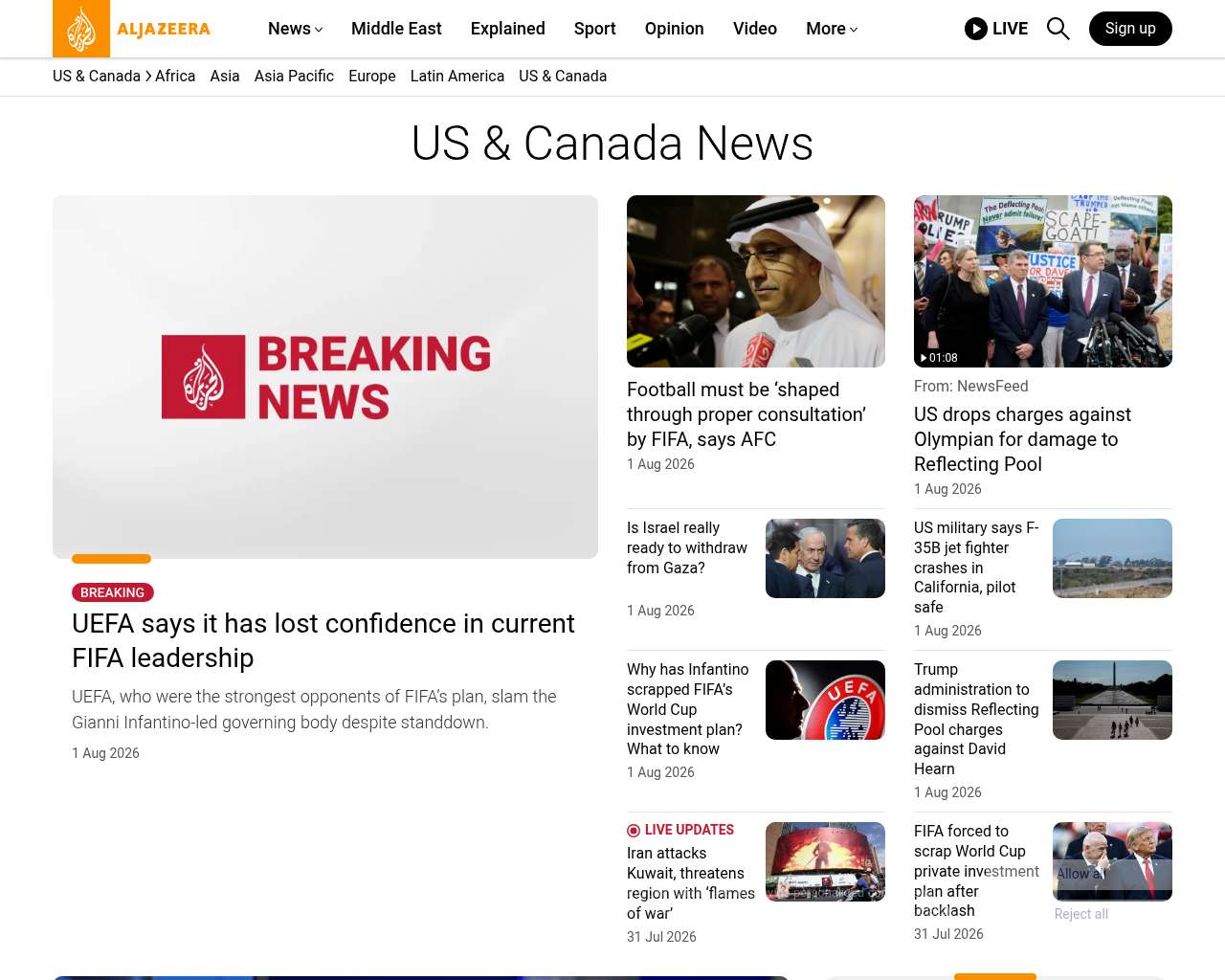Open the Israel Gaza article thumbnail
This screenshot has width=1225, height=980.
(x=825, y=558)
